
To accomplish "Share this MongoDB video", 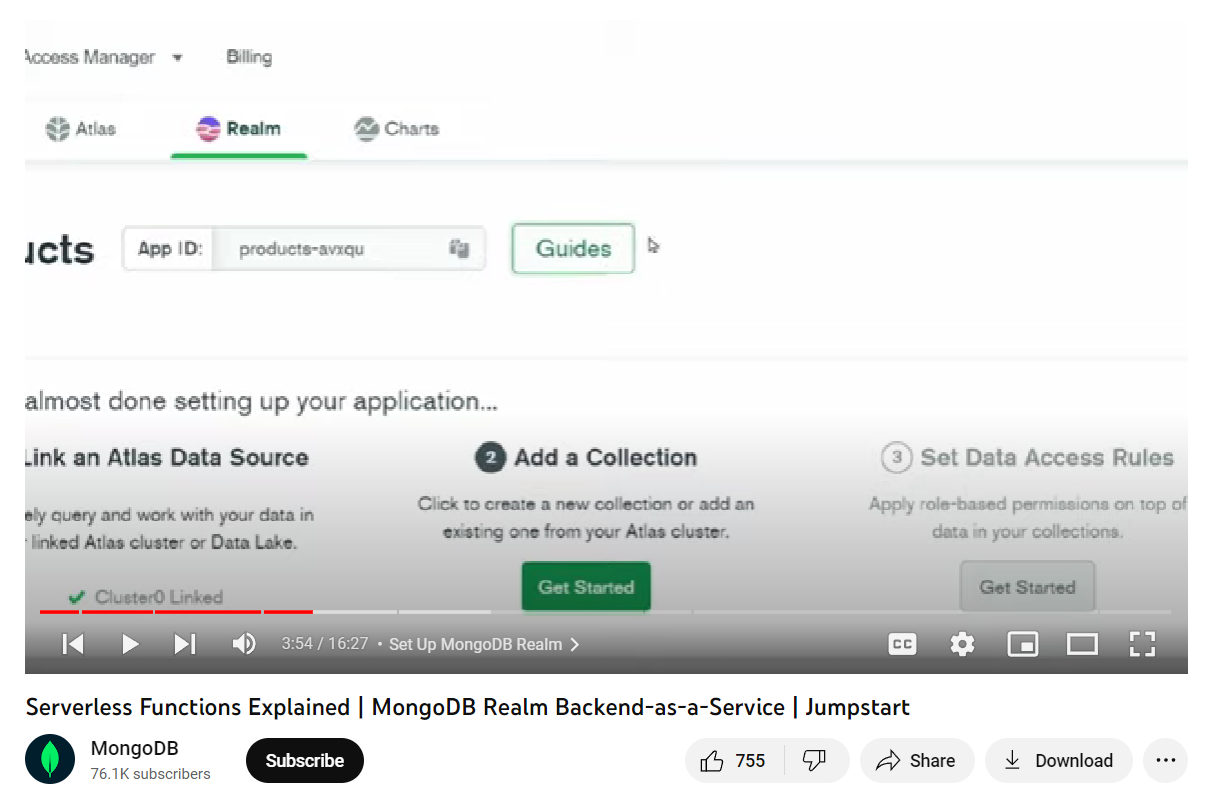I will point(915,761).
